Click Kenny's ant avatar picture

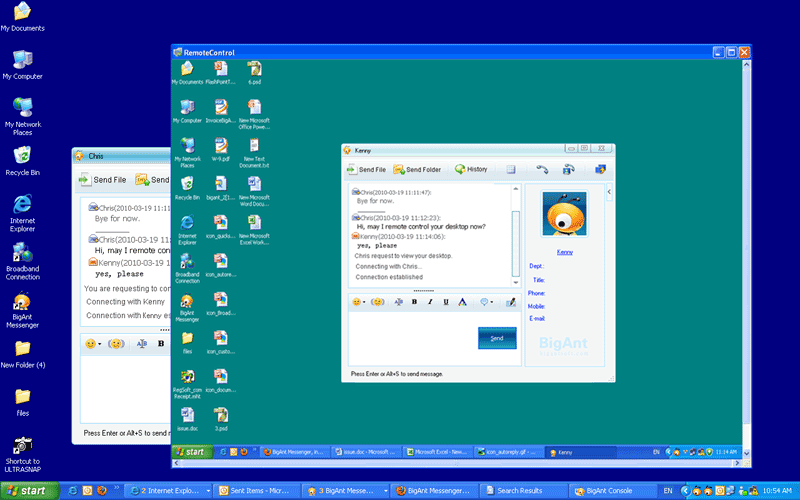pyautogui.click(x=564, y=213)
